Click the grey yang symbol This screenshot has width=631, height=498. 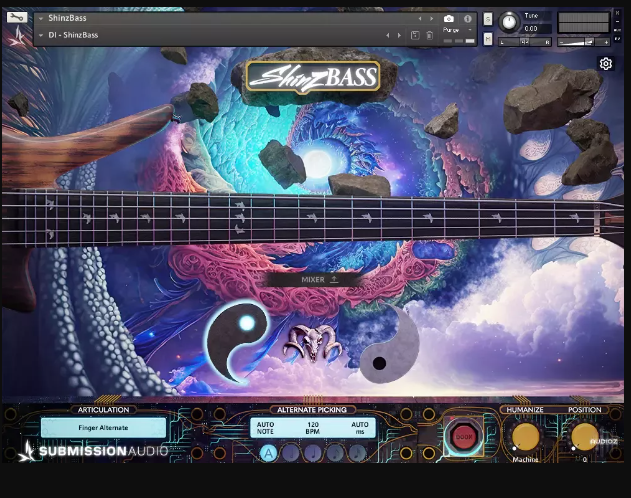pos(389,345)
